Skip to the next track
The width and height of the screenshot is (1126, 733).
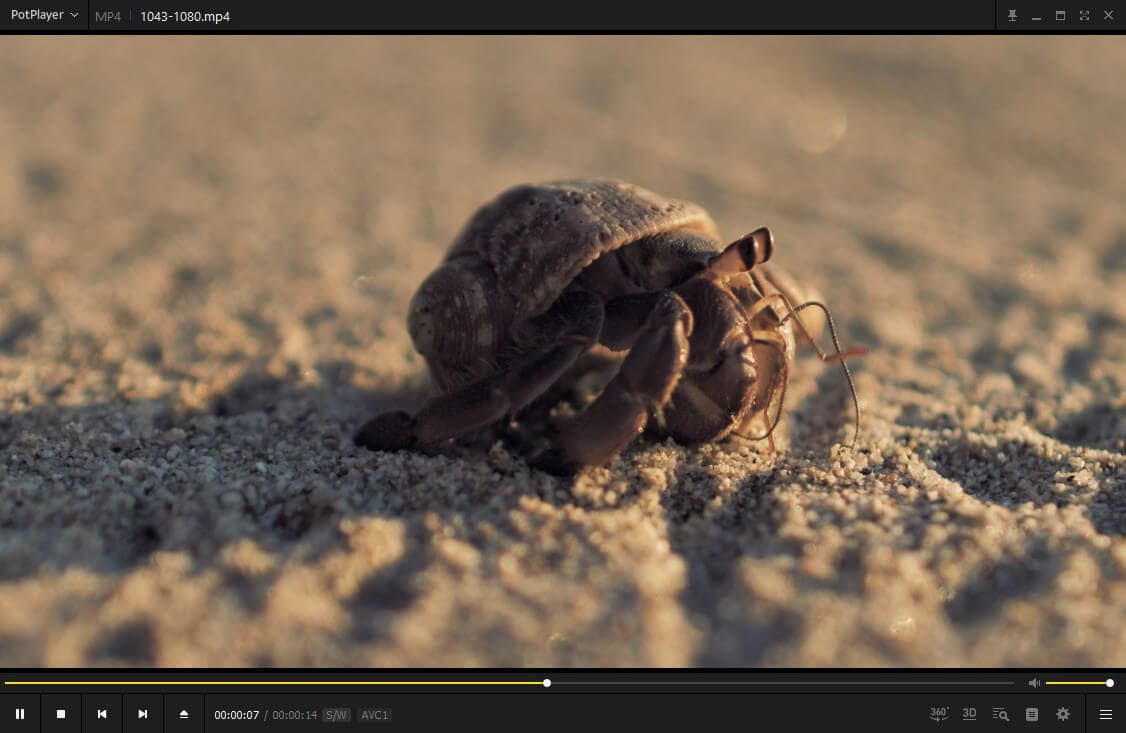(143, 714)
